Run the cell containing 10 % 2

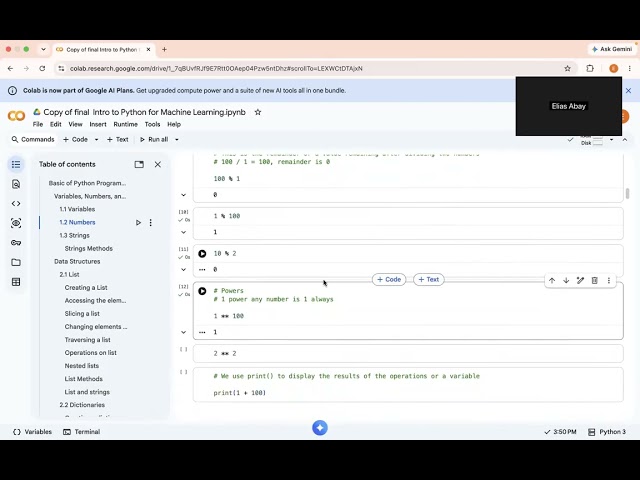[x=202, y=253]
